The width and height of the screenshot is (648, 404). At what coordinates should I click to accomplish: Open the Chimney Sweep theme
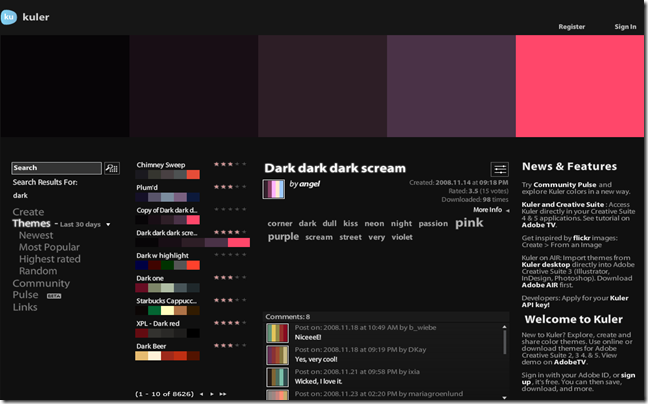(x=161, y=165)
